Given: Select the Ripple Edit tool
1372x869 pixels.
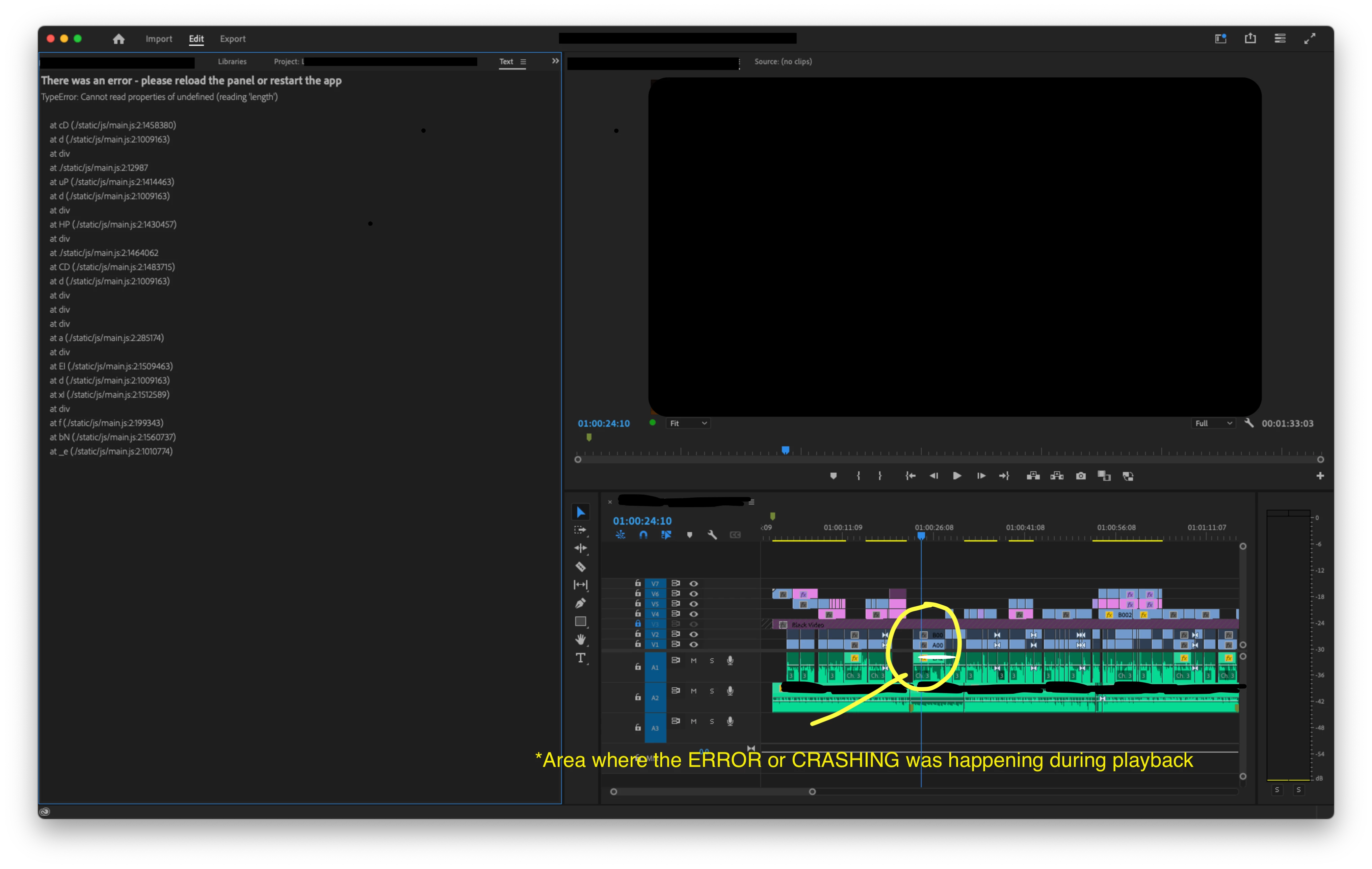Looking at the screenshot, I should tap(580, 548).
